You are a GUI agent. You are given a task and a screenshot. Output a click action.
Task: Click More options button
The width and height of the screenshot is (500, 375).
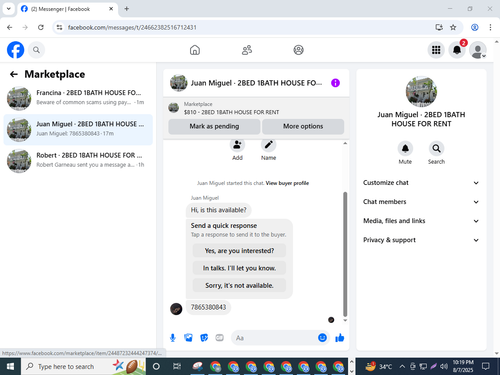coord(303,126)
